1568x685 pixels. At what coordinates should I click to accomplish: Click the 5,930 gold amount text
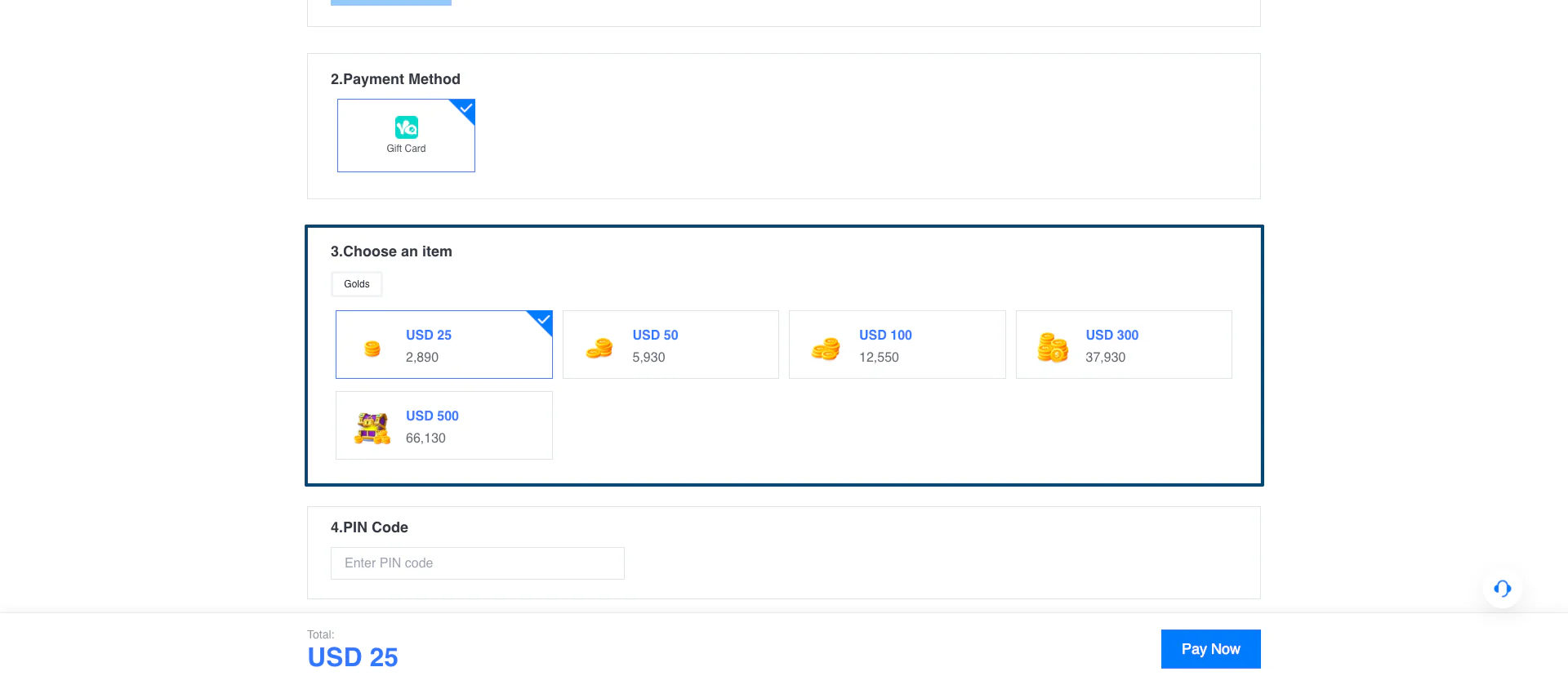[648, 358]
